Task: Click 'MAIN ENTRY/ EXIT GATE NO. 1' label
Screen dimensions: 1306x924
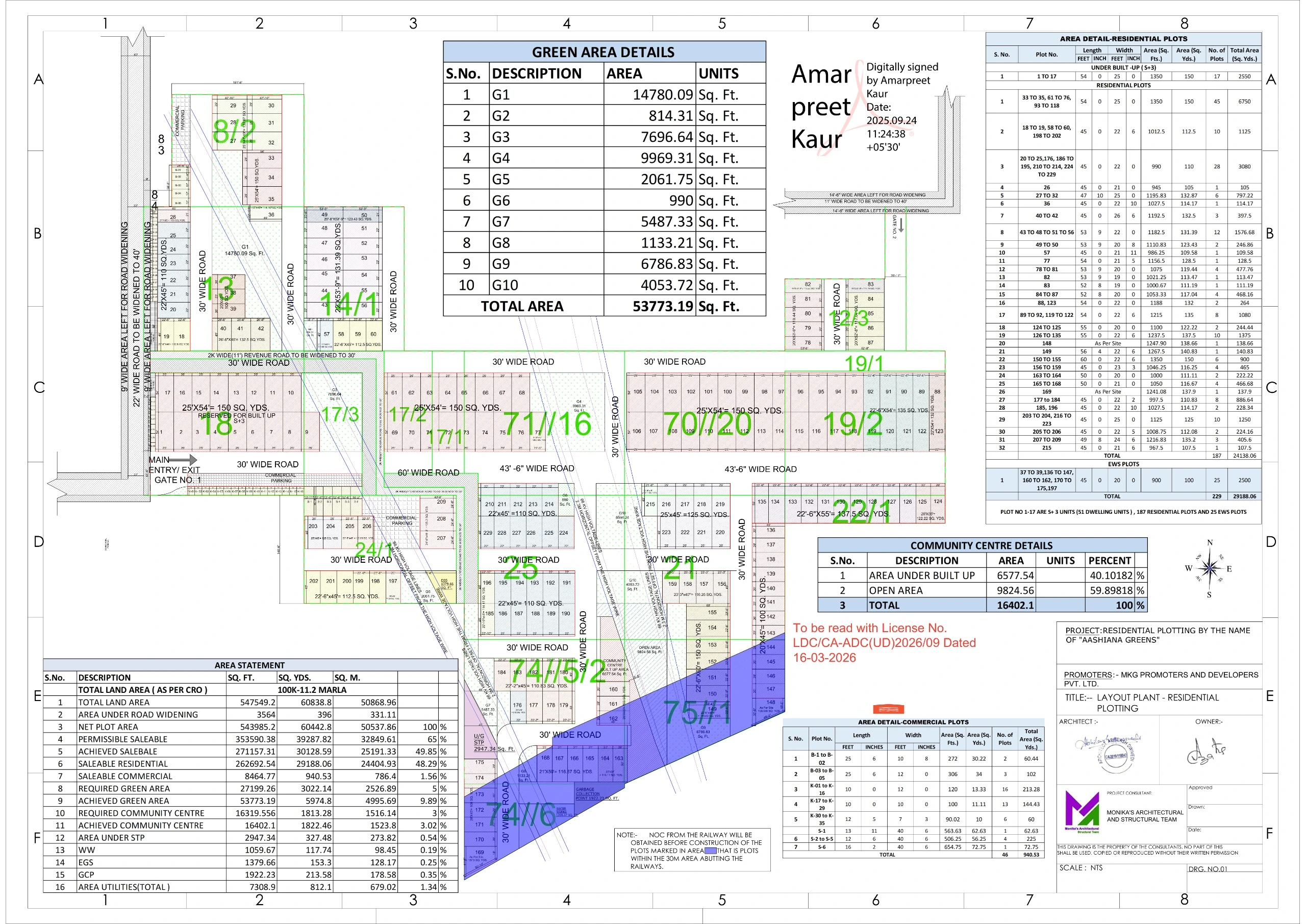Action: point(174,470)
